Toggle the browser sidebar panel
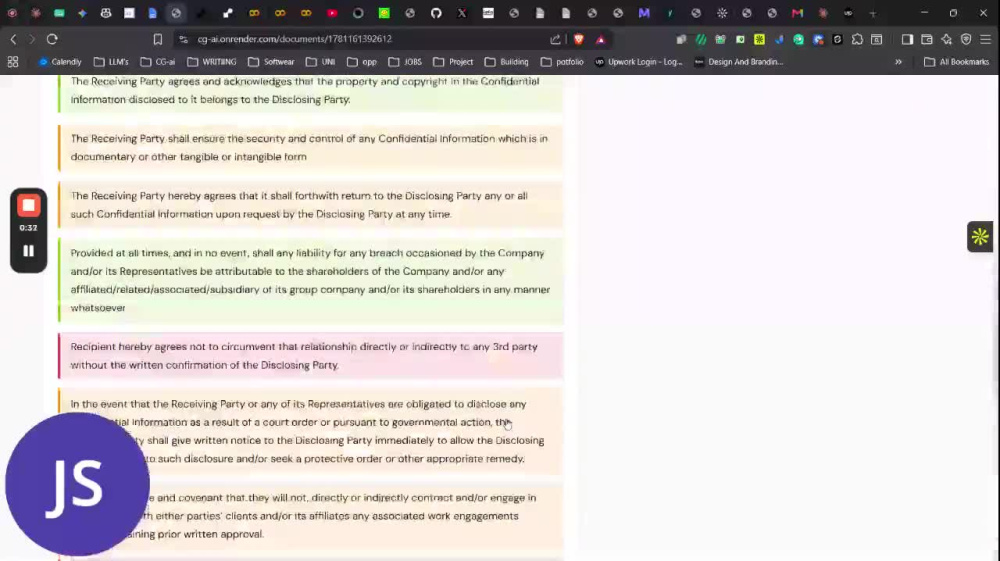Viewport: 1000px width, 561px height. coord(907,39)
